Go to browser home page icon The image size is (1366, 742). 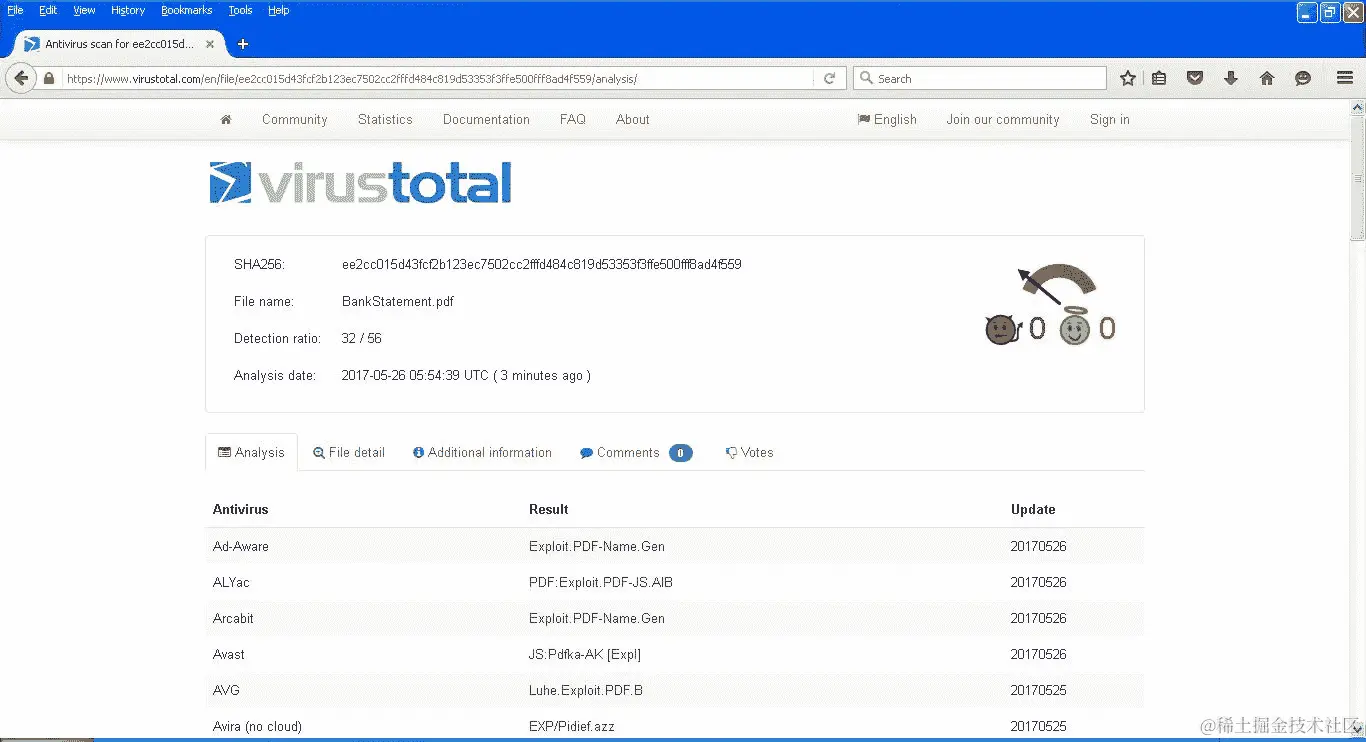coord(1267,78)
